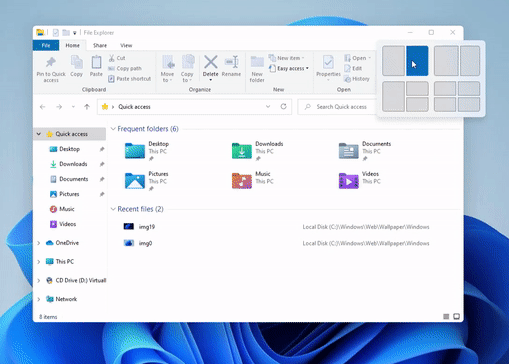Switch to large icons view in status bar
Image resolution: width=509 pixels, height=364 pixels.
(x=456, y=316)
